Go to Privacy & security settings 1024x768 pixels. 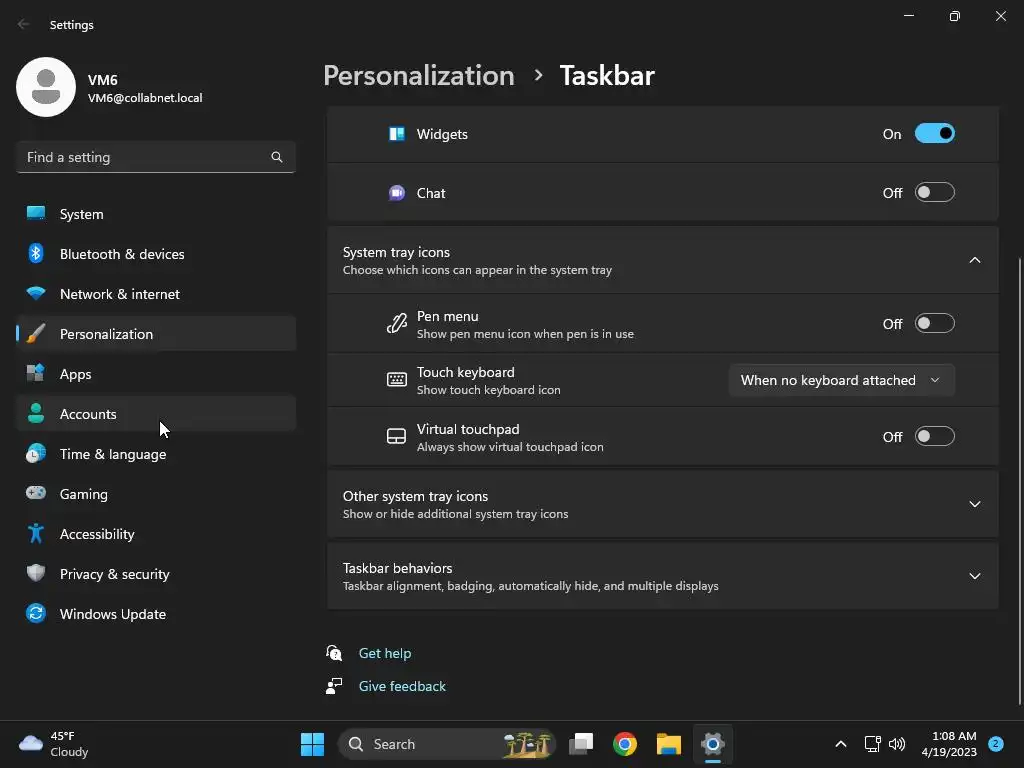click(x=155, y=574)
